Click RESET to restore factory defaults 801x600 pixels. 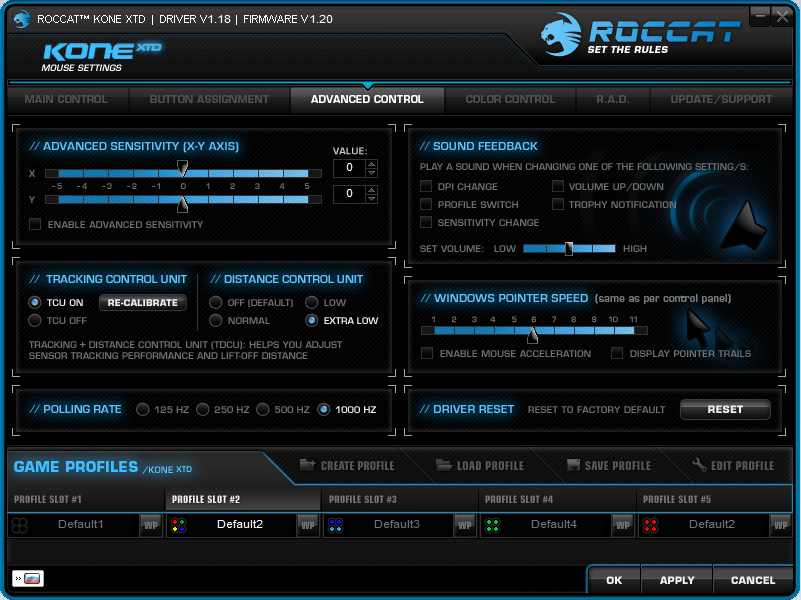[x=724, y=409]
